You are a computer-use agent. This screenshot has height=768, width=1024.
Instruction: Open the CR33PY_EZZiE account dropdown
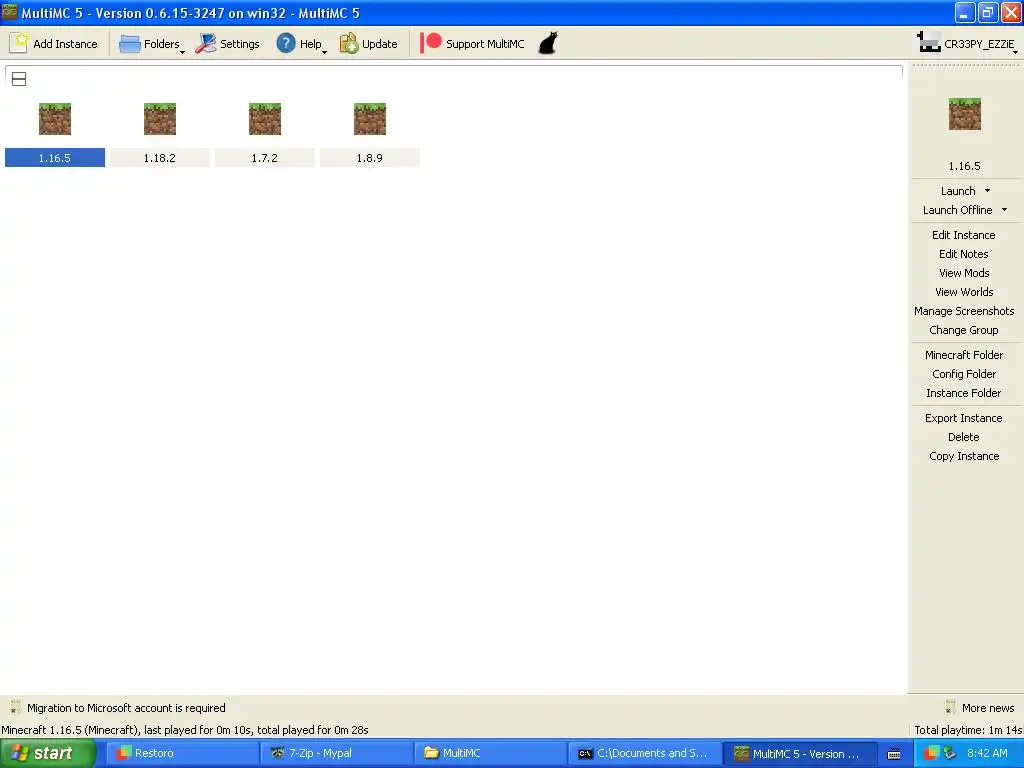coord(968,44)
